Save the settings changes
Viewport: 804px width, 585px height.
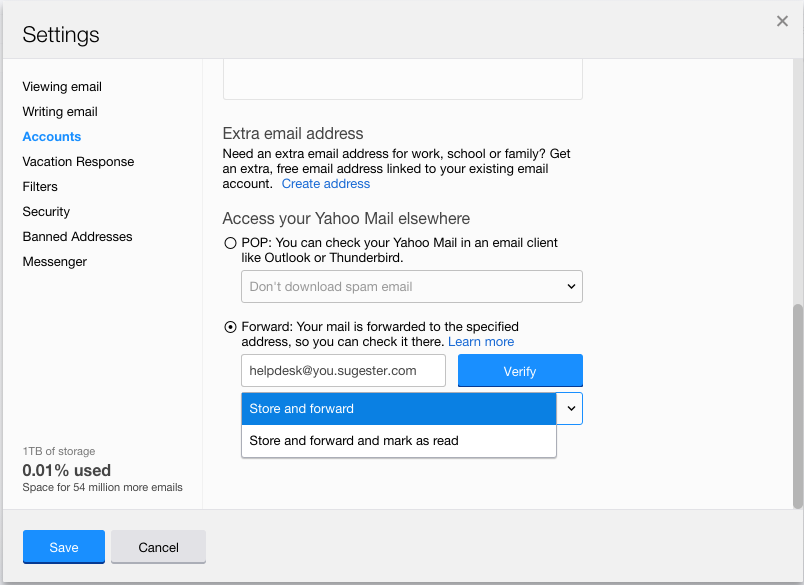click(x=64, y=547)
